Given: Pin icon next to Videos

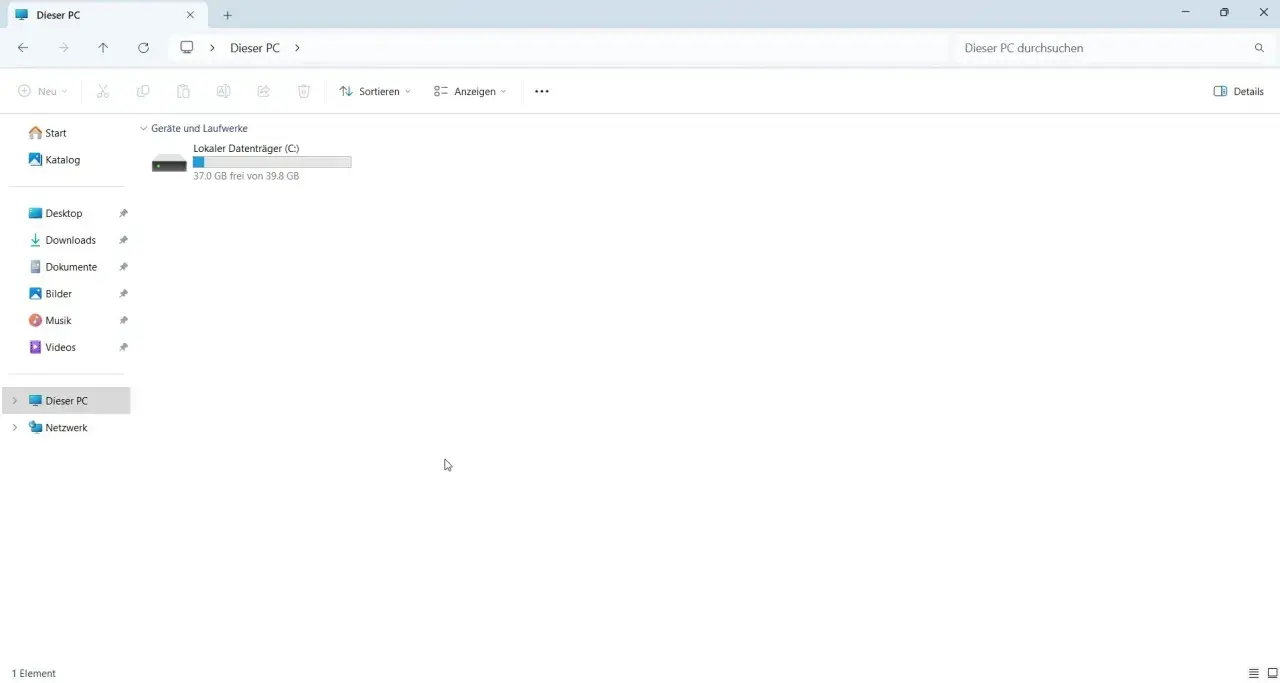Looking at the screenshot, I should 123,347.
